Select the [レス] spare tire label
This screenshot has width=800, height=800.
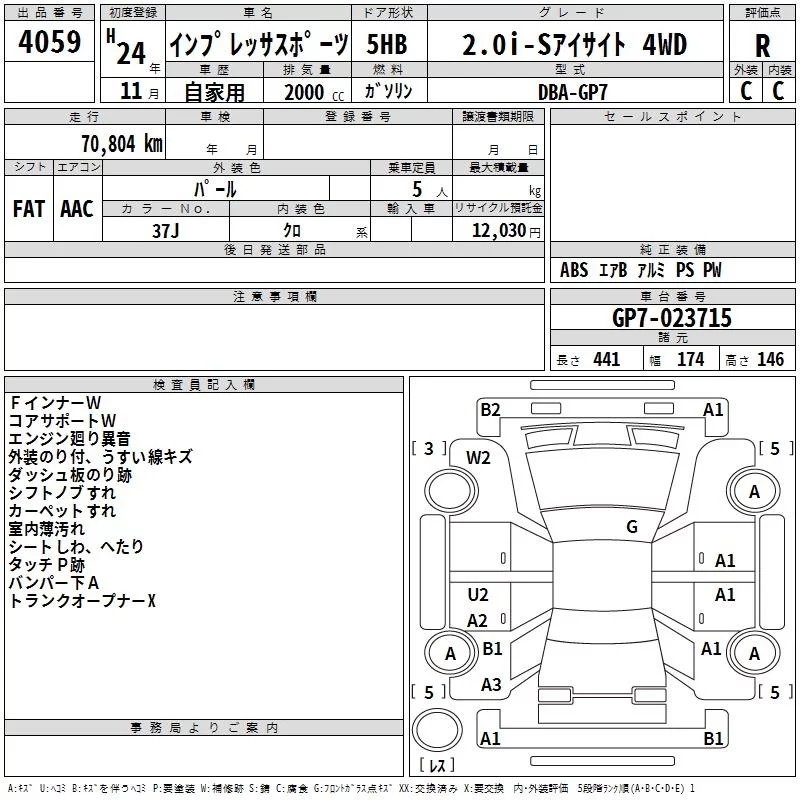(x=437, y=765)
